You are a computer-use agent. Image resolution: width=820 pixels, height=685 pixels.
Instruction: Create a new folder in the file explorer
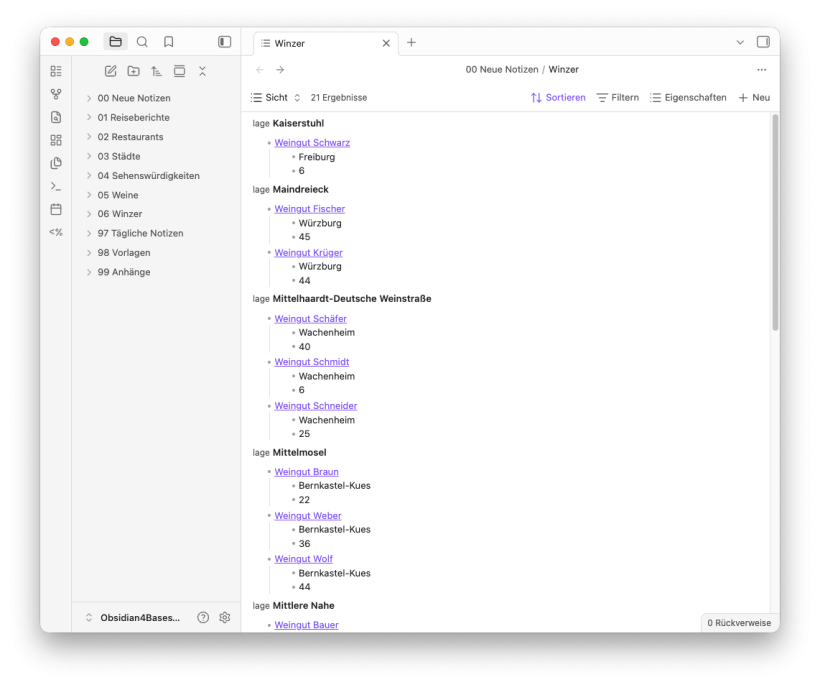point(133,71)
